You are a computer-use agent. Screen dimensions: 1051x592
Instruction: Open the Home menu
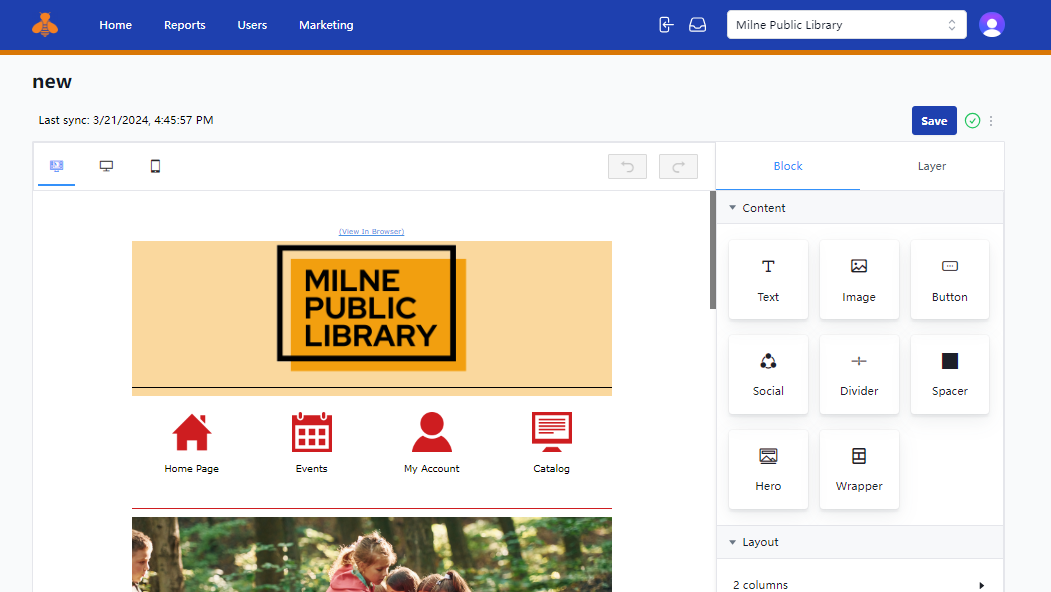[x=115, y=25]
